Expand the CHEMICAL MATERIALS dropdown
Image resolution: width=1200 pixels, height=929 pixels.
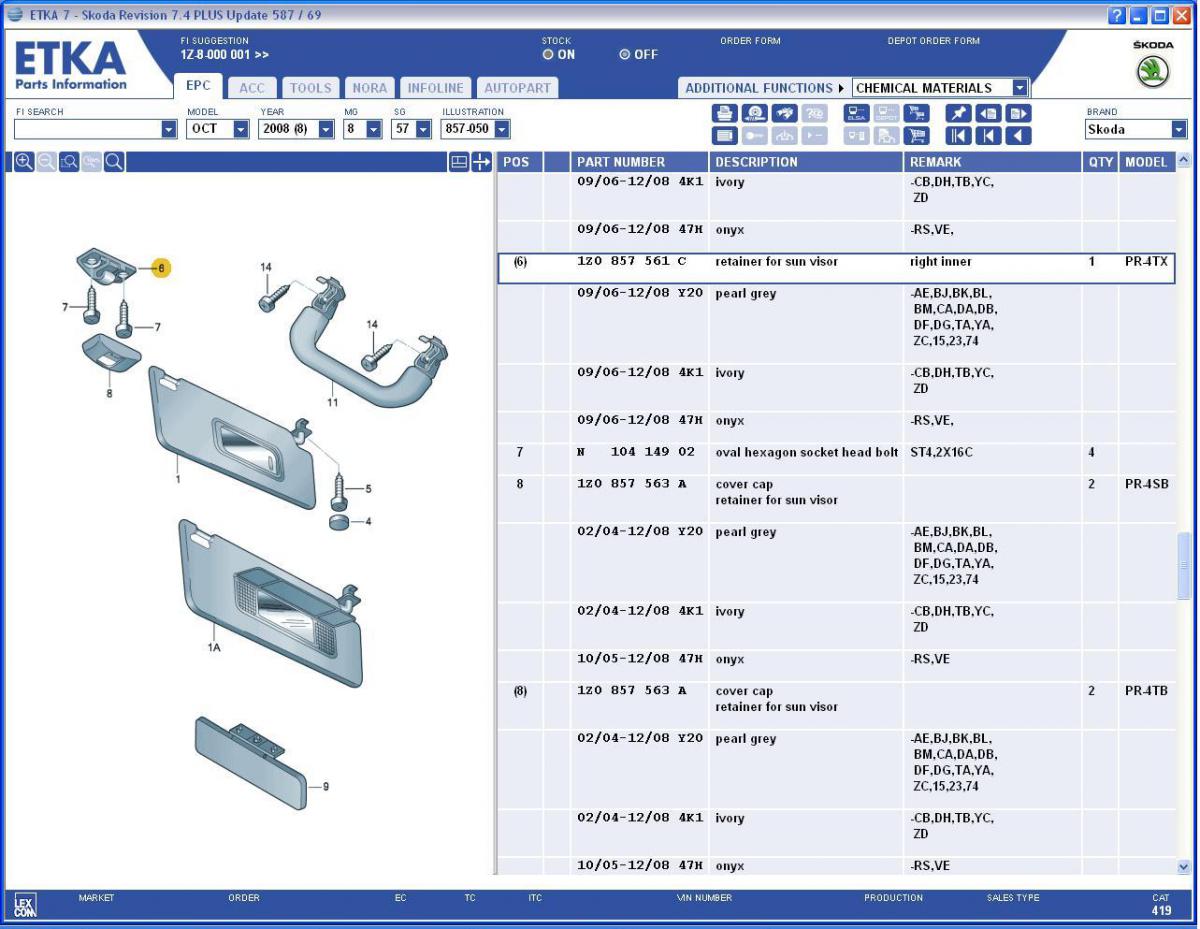pyautogui.click(x=1019, y=88)
